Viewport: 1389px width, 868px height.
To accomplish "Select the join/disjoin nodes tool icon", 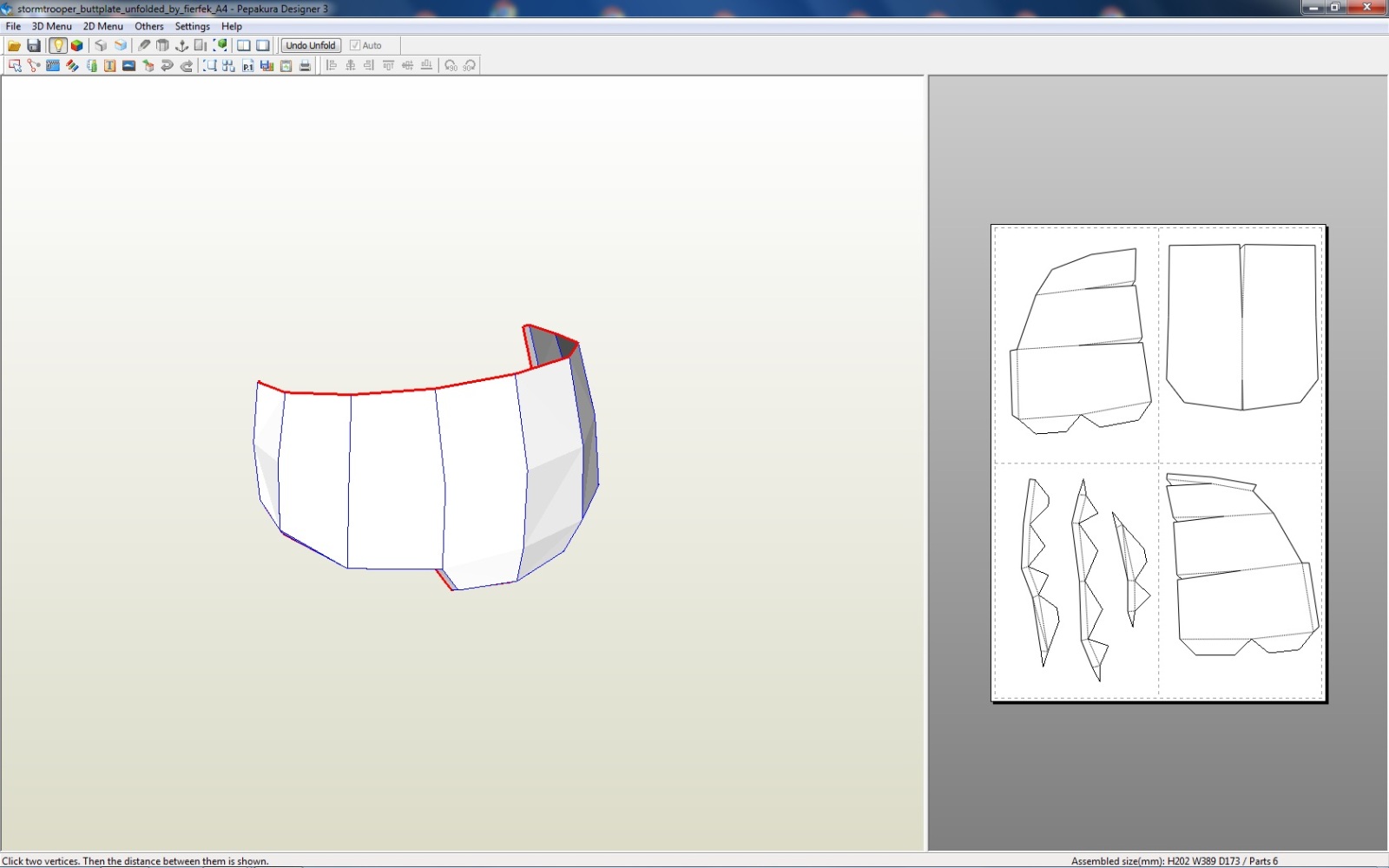I will coord(34,65).
